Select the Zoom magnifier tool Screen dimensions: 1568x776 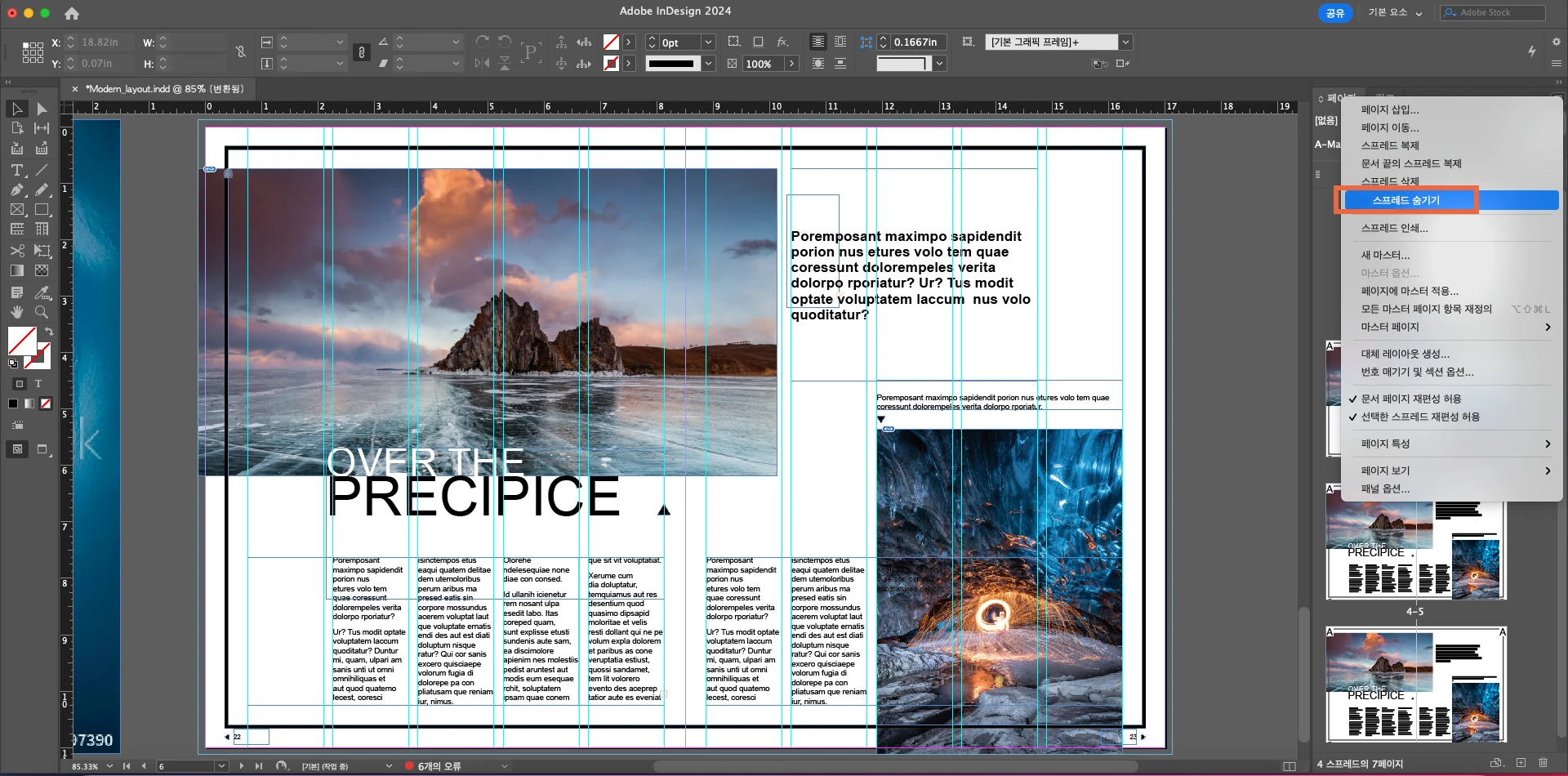[x=42, y=312]
